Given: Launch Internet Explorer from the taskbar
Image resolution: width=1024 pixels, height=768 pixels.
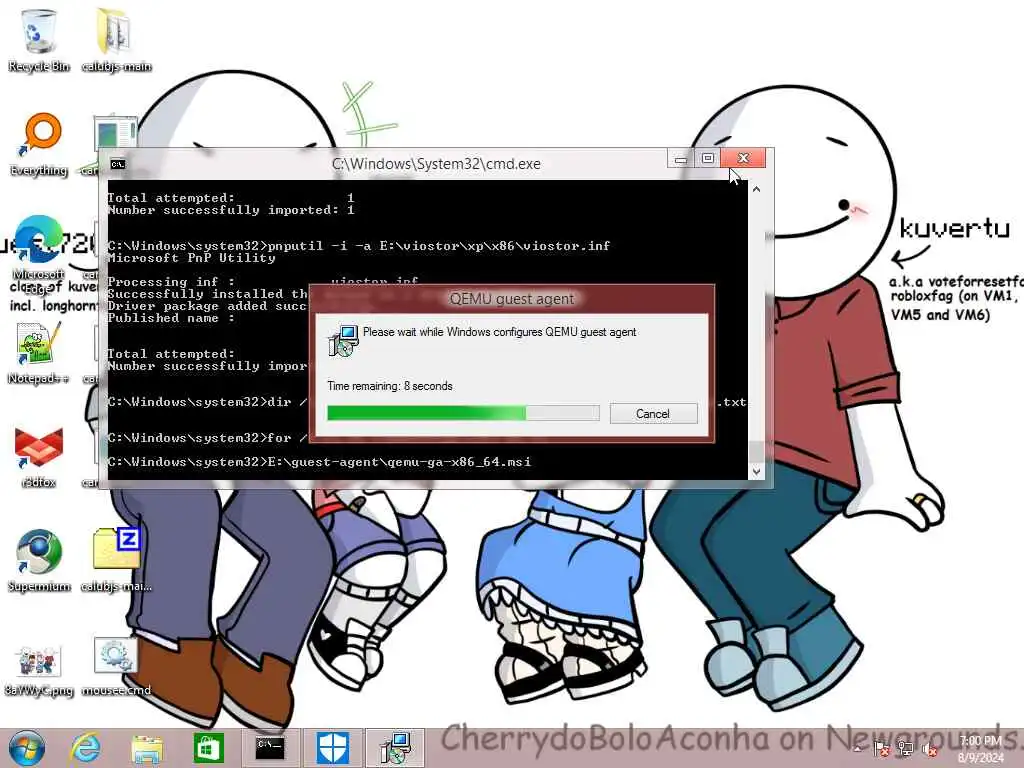Looking at the screenshot, I should tap(86, 748).
